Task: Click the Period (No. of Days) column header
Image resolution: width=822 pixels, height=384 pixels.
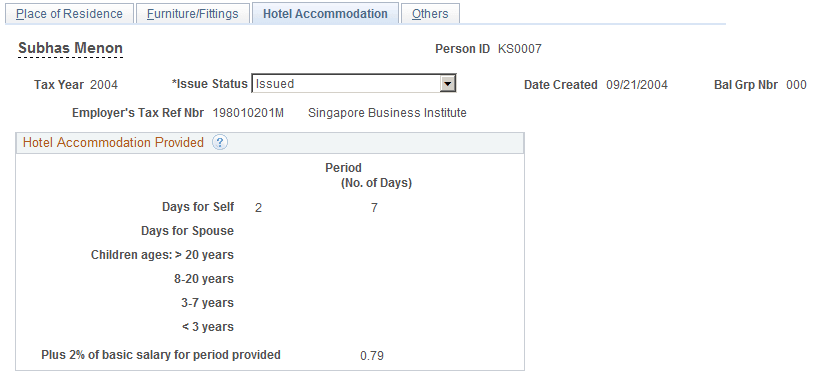Action: [x=369, y=175]
